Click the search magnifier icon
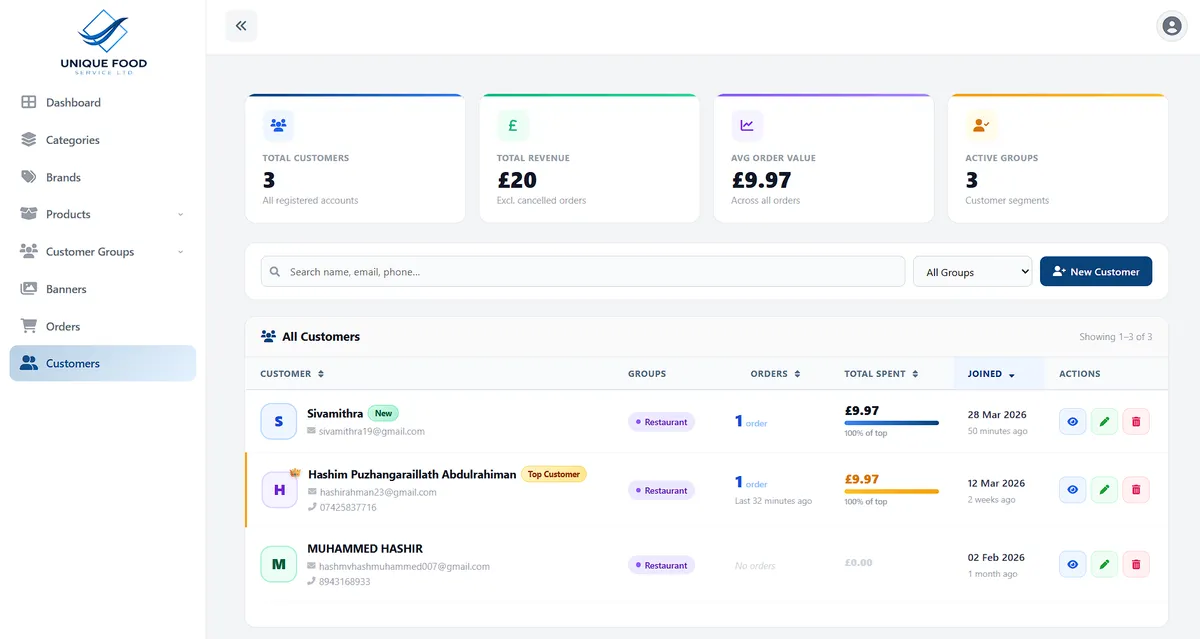 tap(275, 272)
